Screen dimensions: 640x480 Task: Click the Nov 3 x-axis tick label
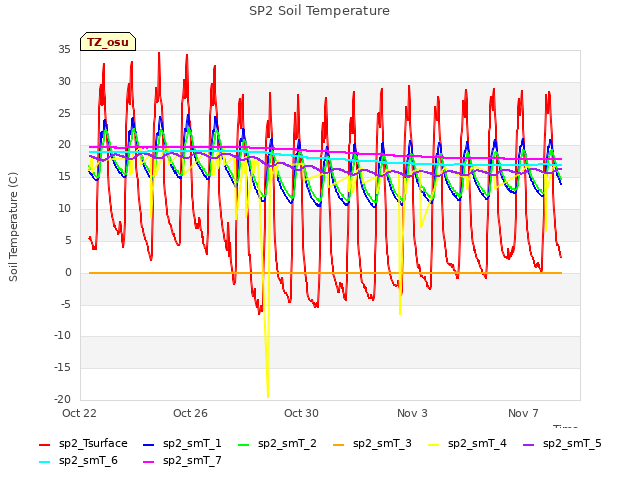[412, 413]
